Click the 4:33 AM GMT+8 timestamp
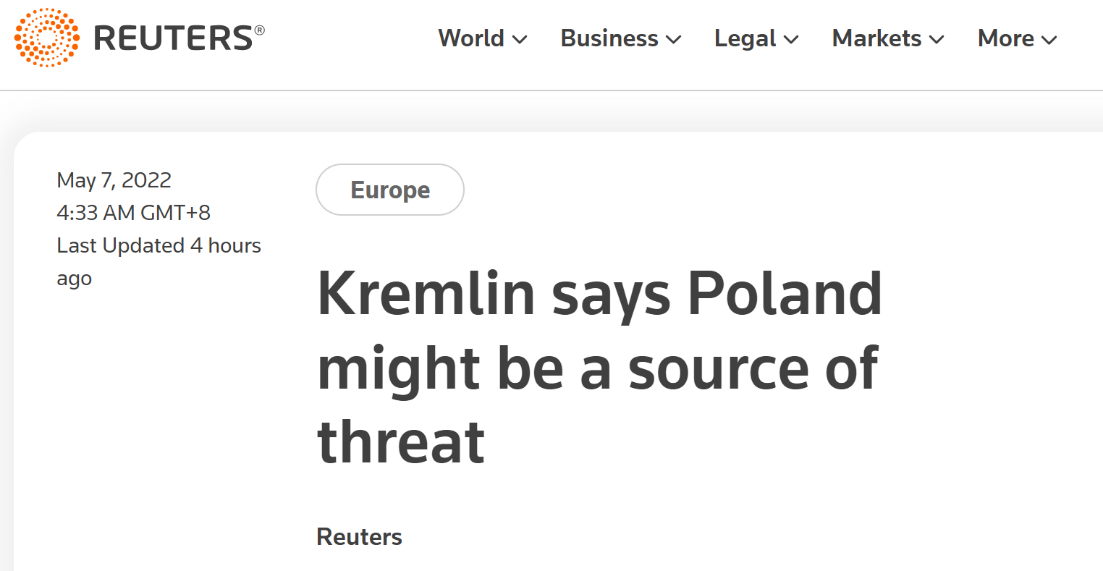Image resolution: width=1103 pixels, height=571 pixels. (x=134, y=212)
